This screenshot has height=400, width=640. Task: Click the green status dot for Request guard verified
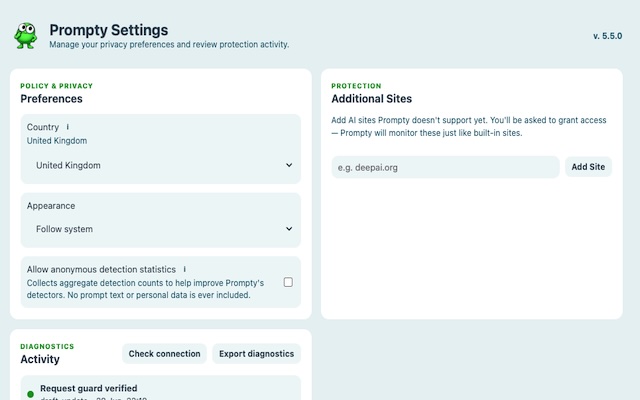click(30, 394)
